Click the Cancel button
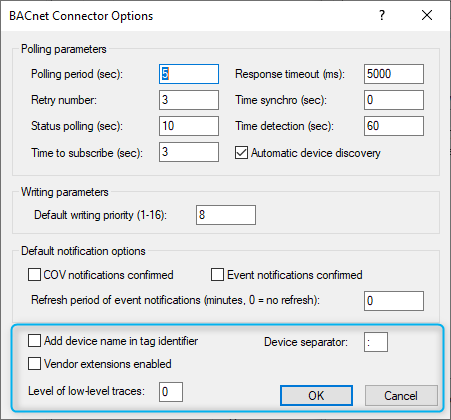 pos(401,396)
